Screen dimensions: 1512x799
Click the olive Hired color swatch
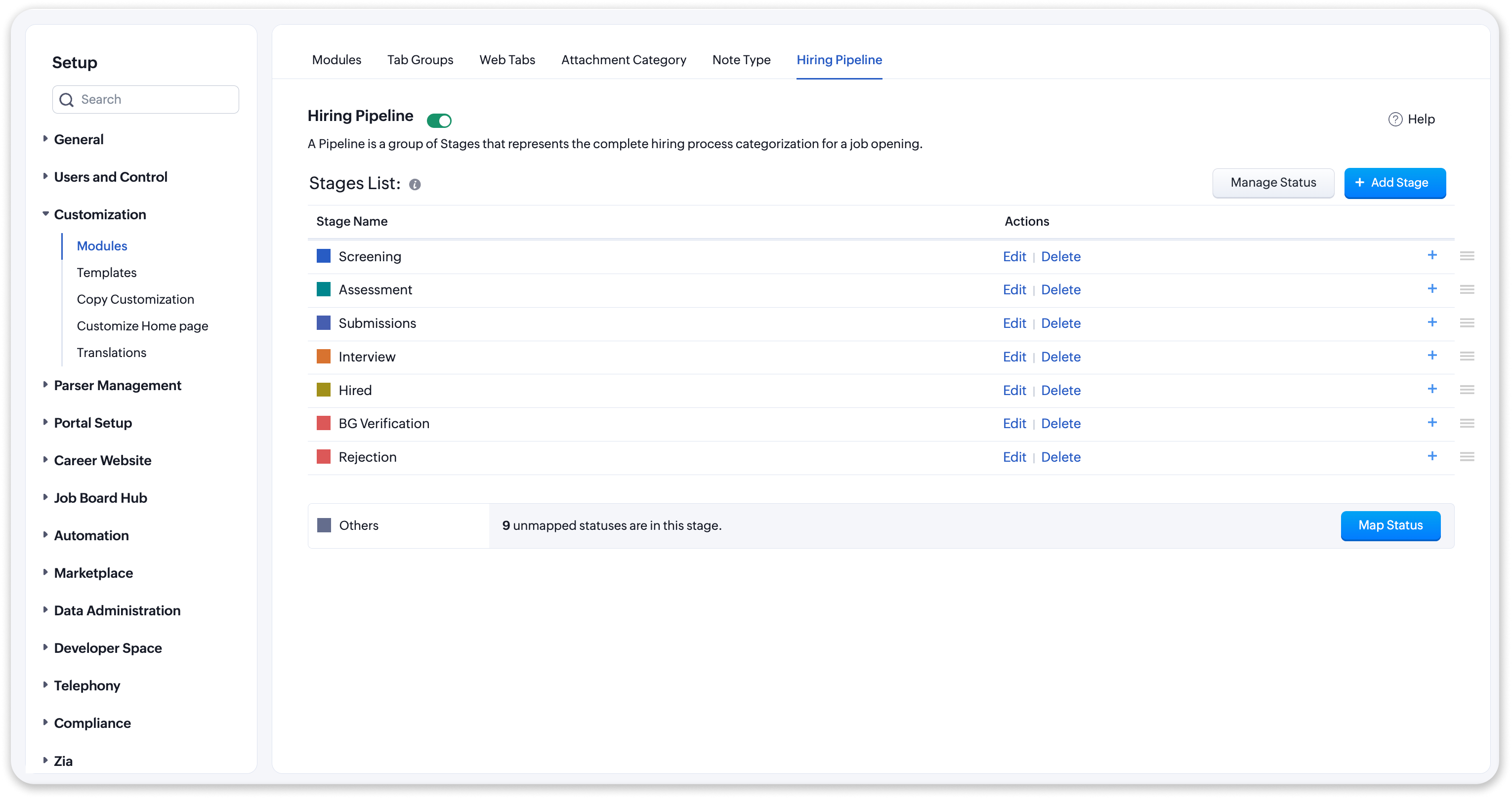click(324, 390)
